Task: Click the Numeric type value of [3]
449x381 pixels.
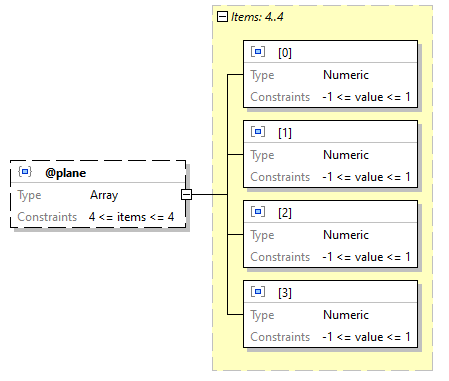Action: pos(346,315)
